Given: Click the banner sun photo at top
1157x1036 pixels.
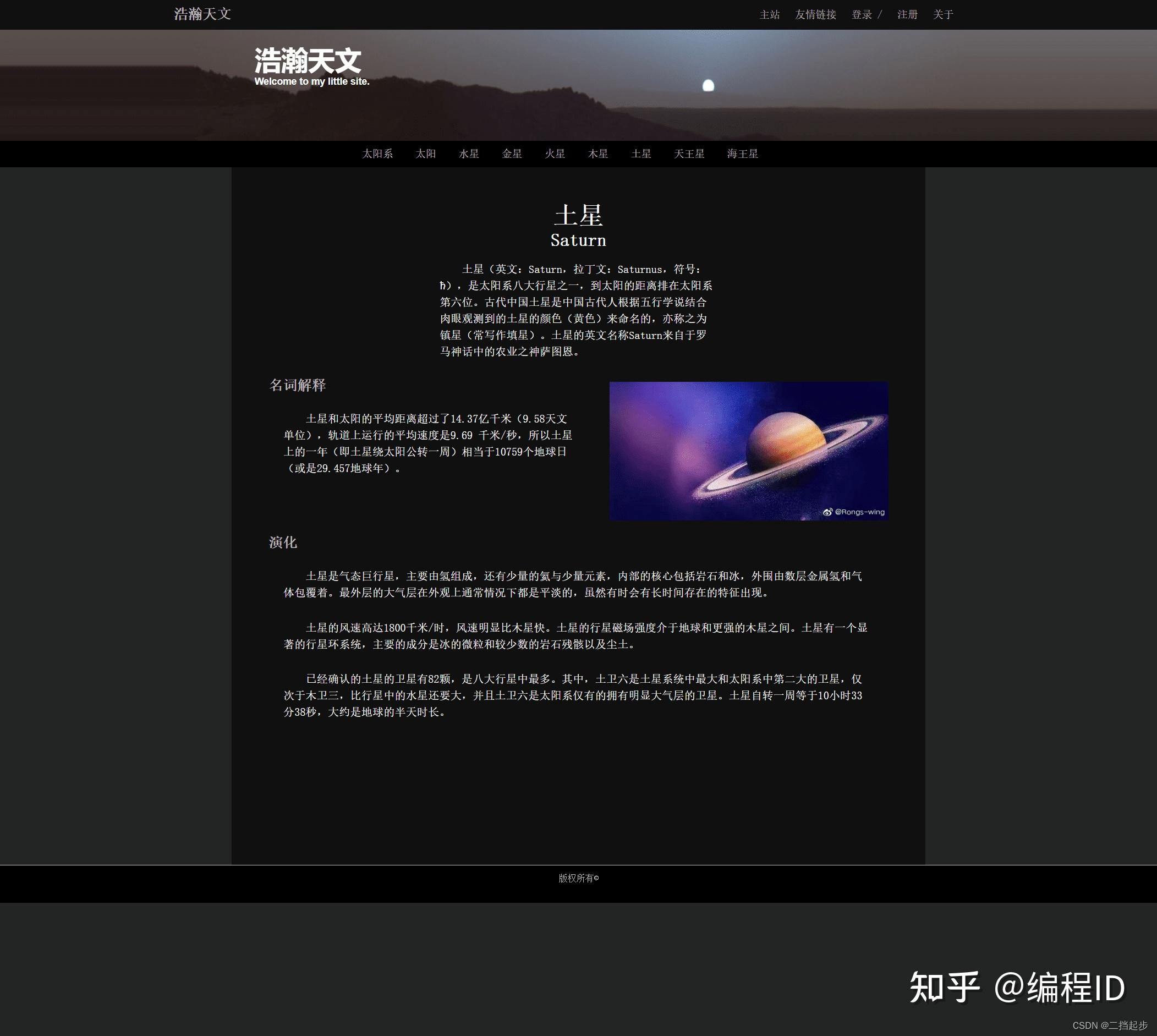Looking at the screenshot, I should coord(708,85).
